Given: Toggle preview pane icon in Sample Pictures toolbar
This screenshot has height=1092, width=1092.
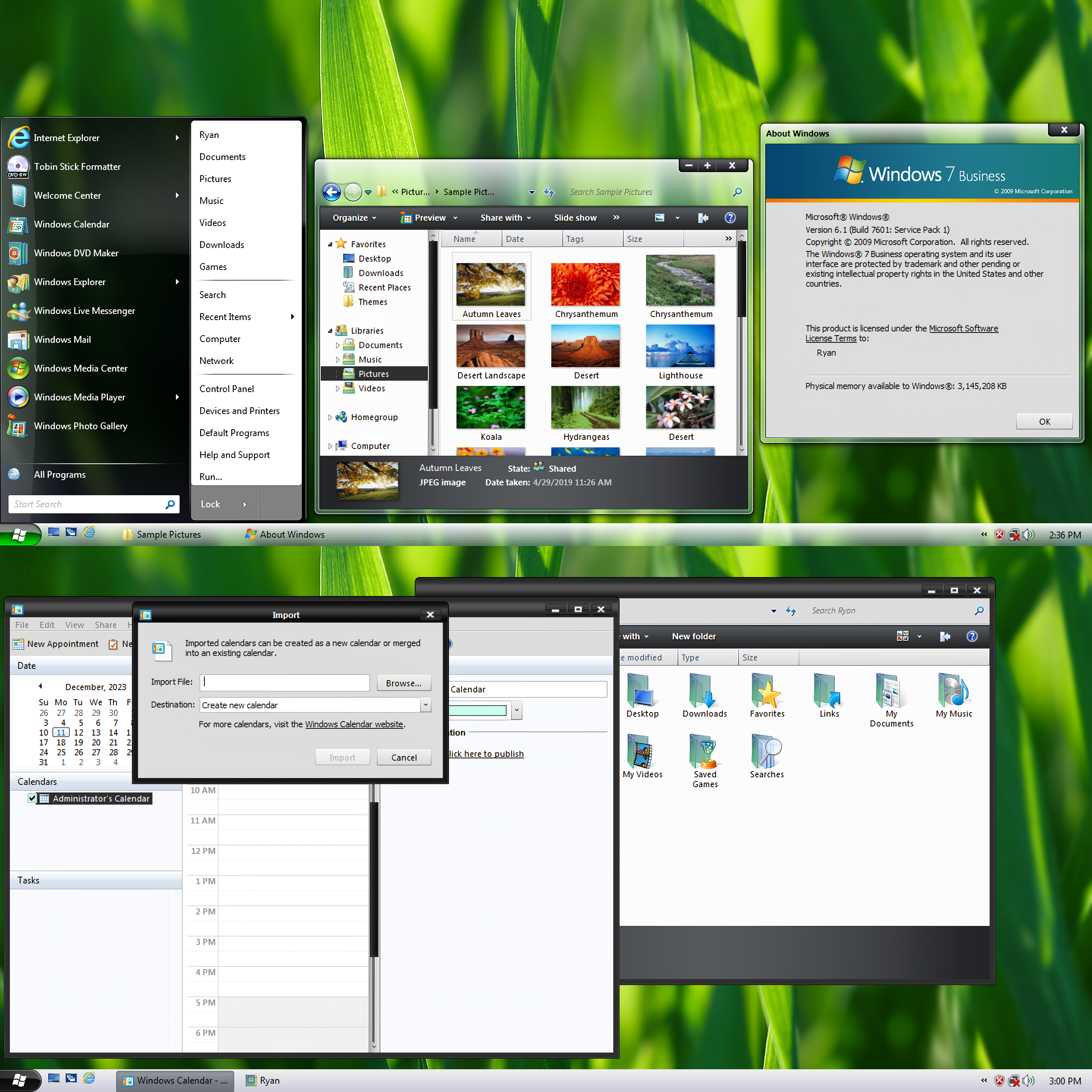Looking at the screenshot, I should (x=703, y=218).
